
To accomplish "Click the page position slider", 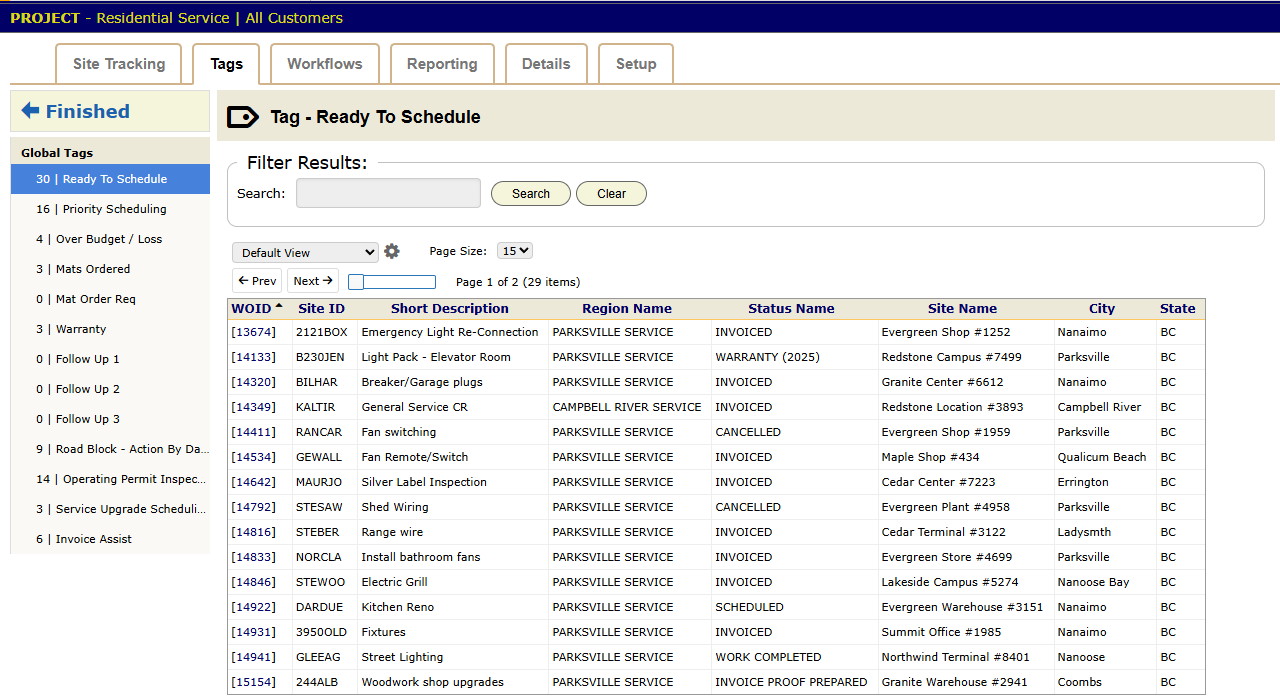I will 392,282.
